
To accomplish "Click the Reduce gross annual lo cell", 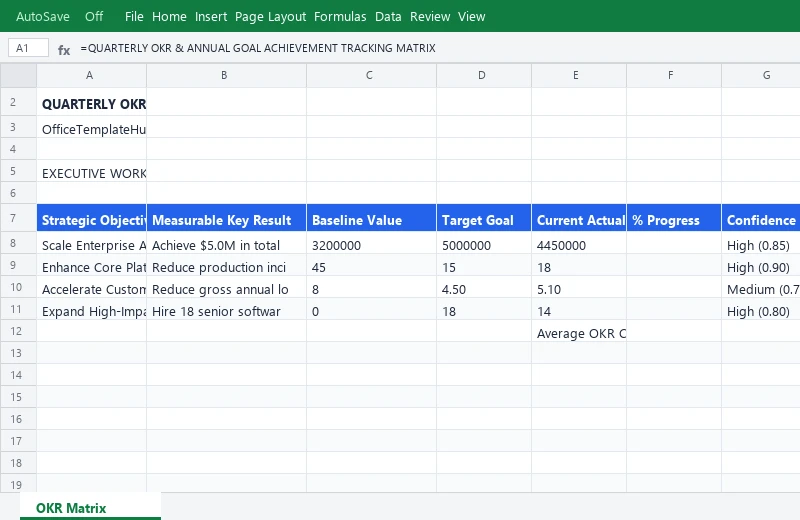I will click(x=226, y=287).
